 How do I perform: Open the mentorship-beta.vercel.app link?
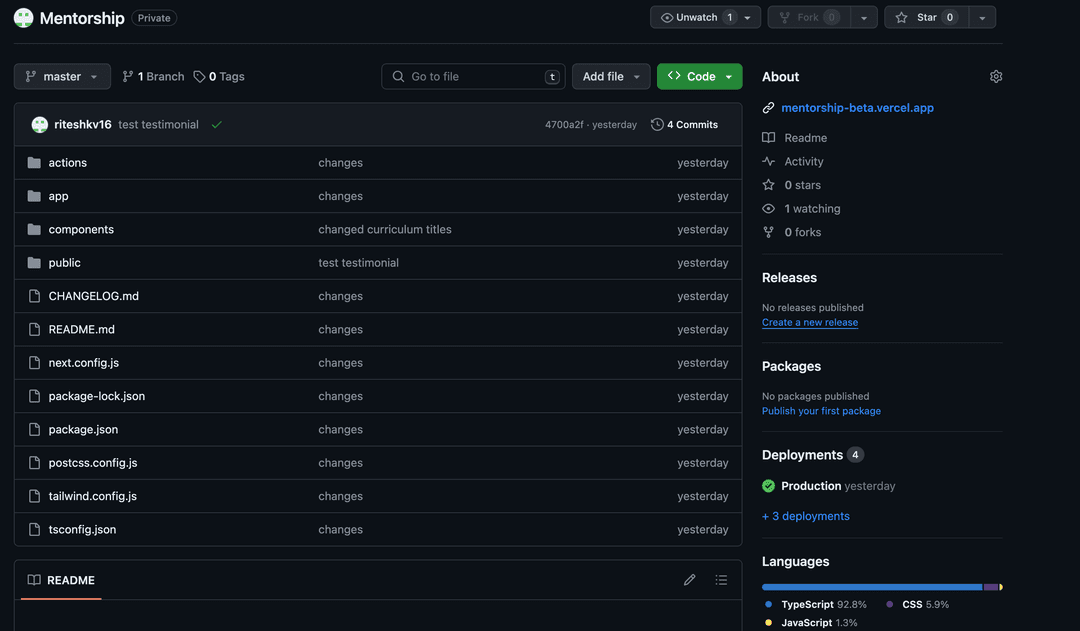pyautogui.click(x=857, y=108)
